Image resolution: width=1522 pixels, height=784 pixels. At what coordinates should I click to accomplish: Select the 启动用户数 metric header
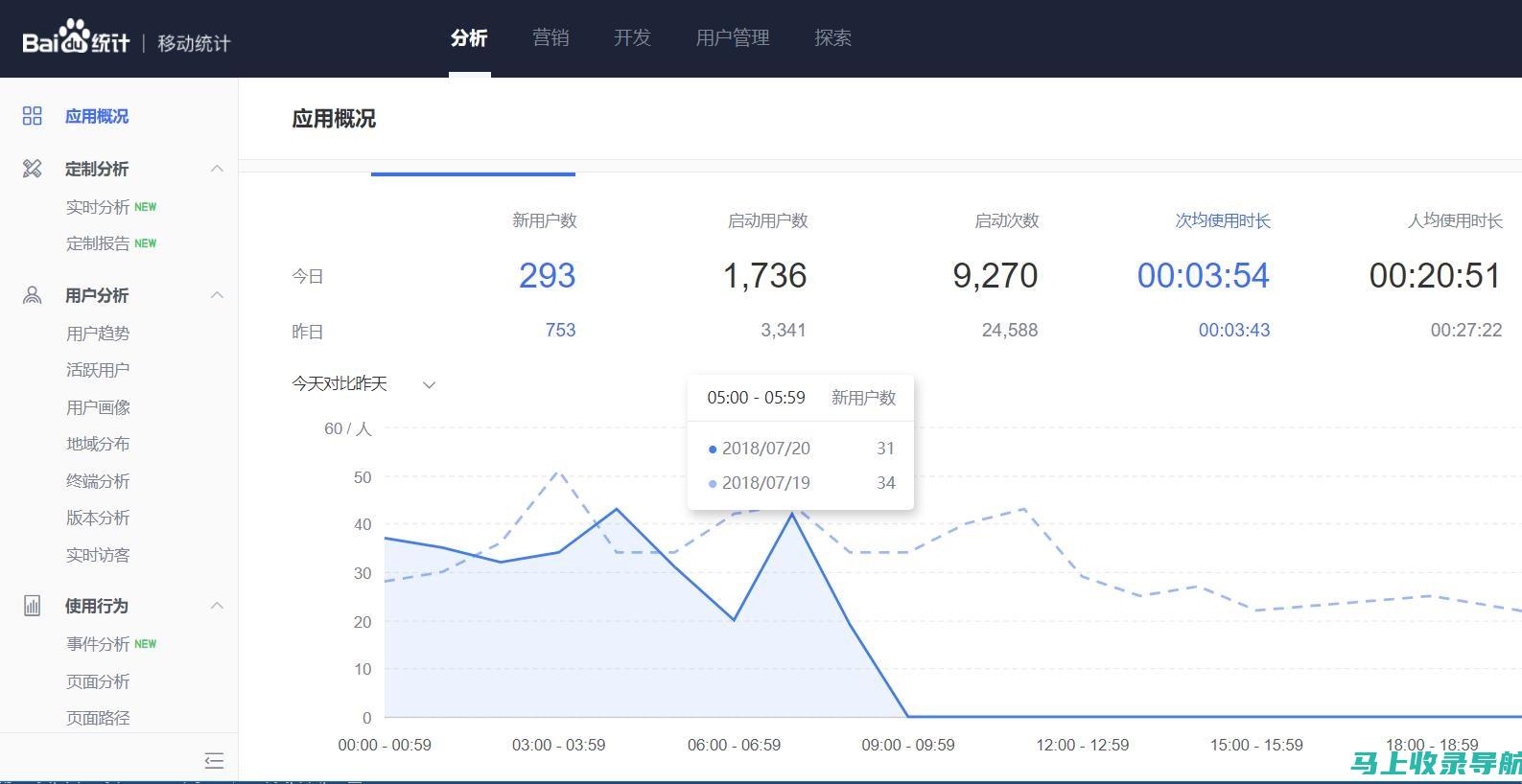pos(767,220)
